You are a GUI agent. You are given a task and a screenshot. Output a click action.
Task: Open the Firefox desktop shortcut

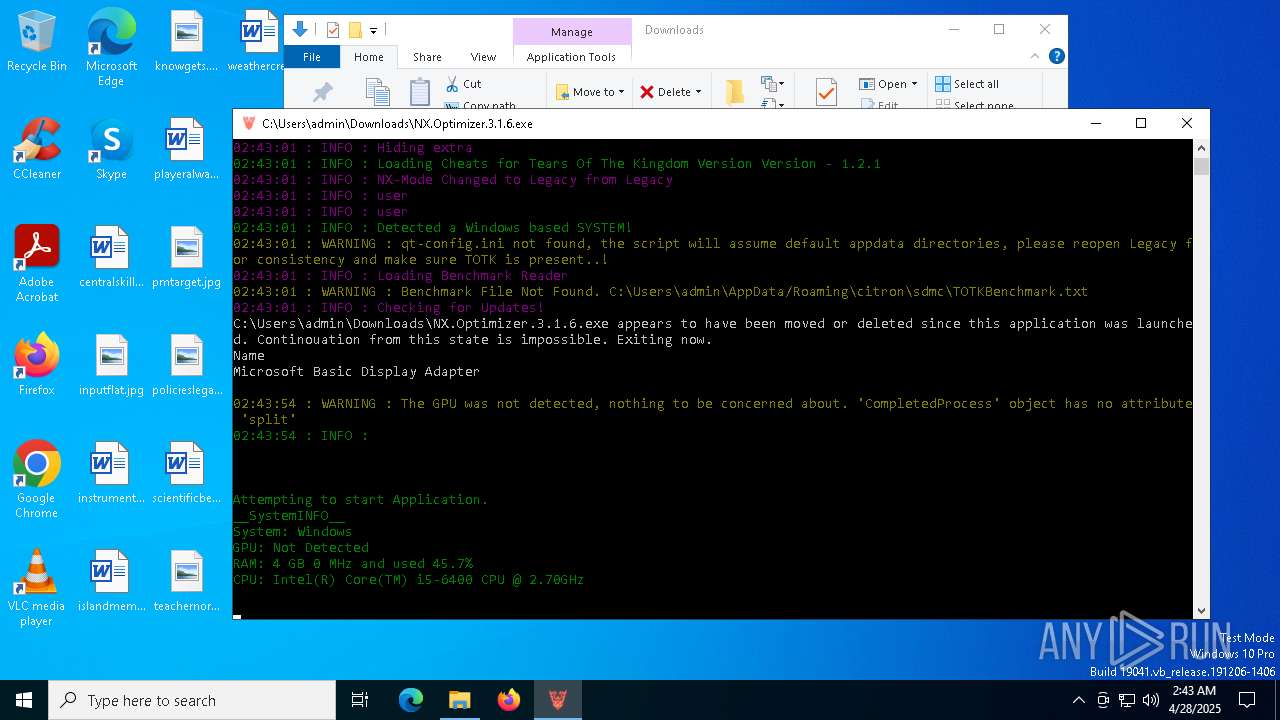[37, 365]
